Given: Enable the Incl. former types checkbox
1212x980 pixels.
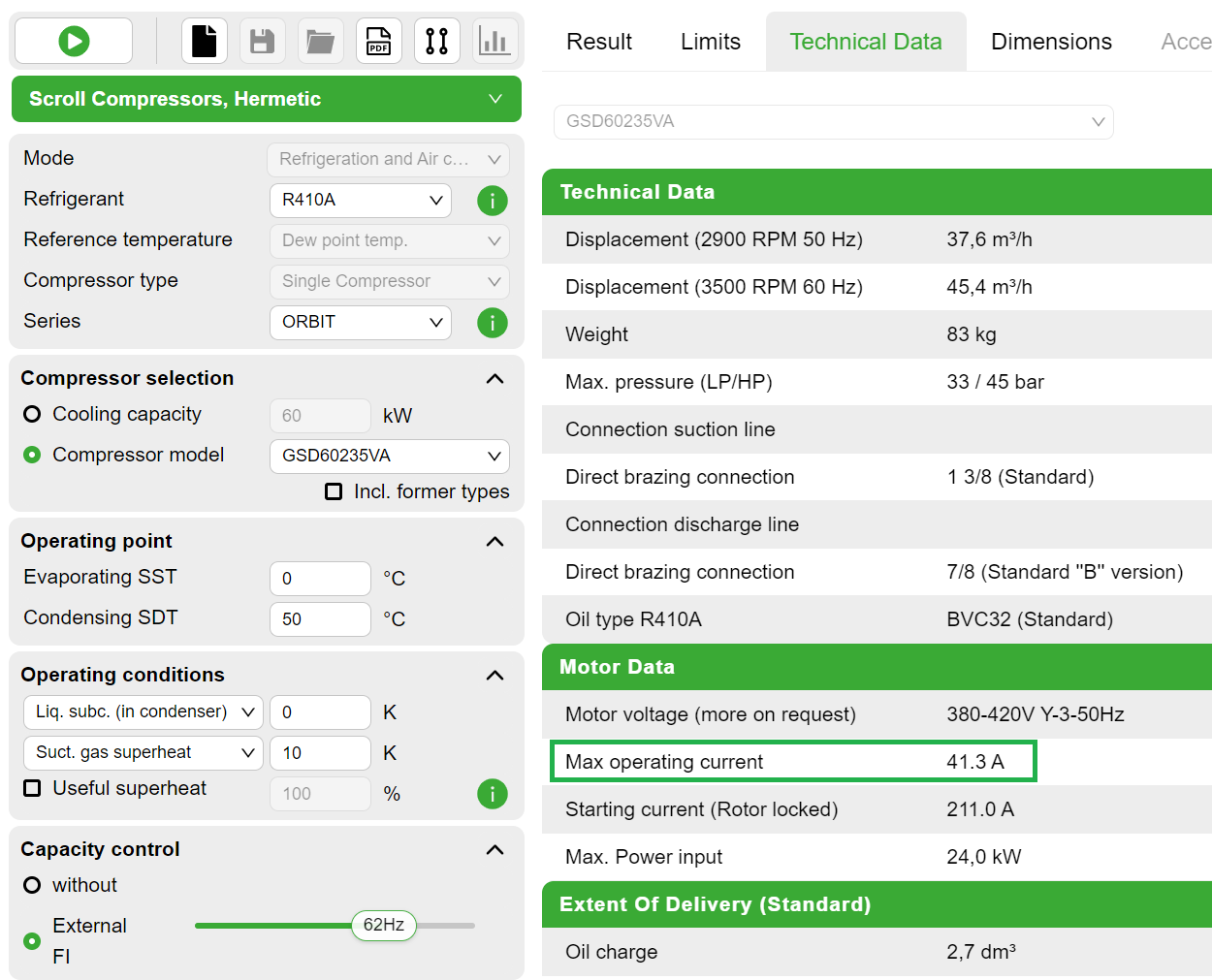Looking at the screenshot, I should (x=334, y=492).
